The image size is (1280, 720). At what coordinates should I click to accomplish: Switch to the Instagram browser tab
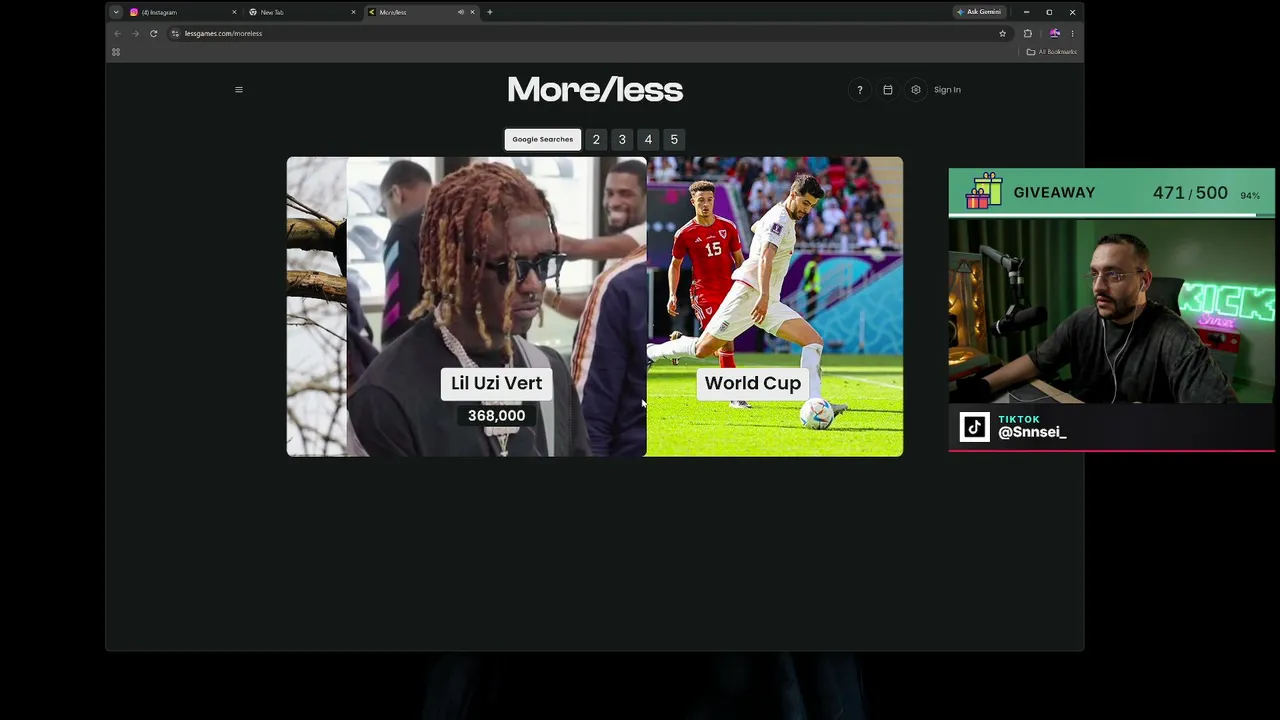pyautogui.click(x=180, y=12)
